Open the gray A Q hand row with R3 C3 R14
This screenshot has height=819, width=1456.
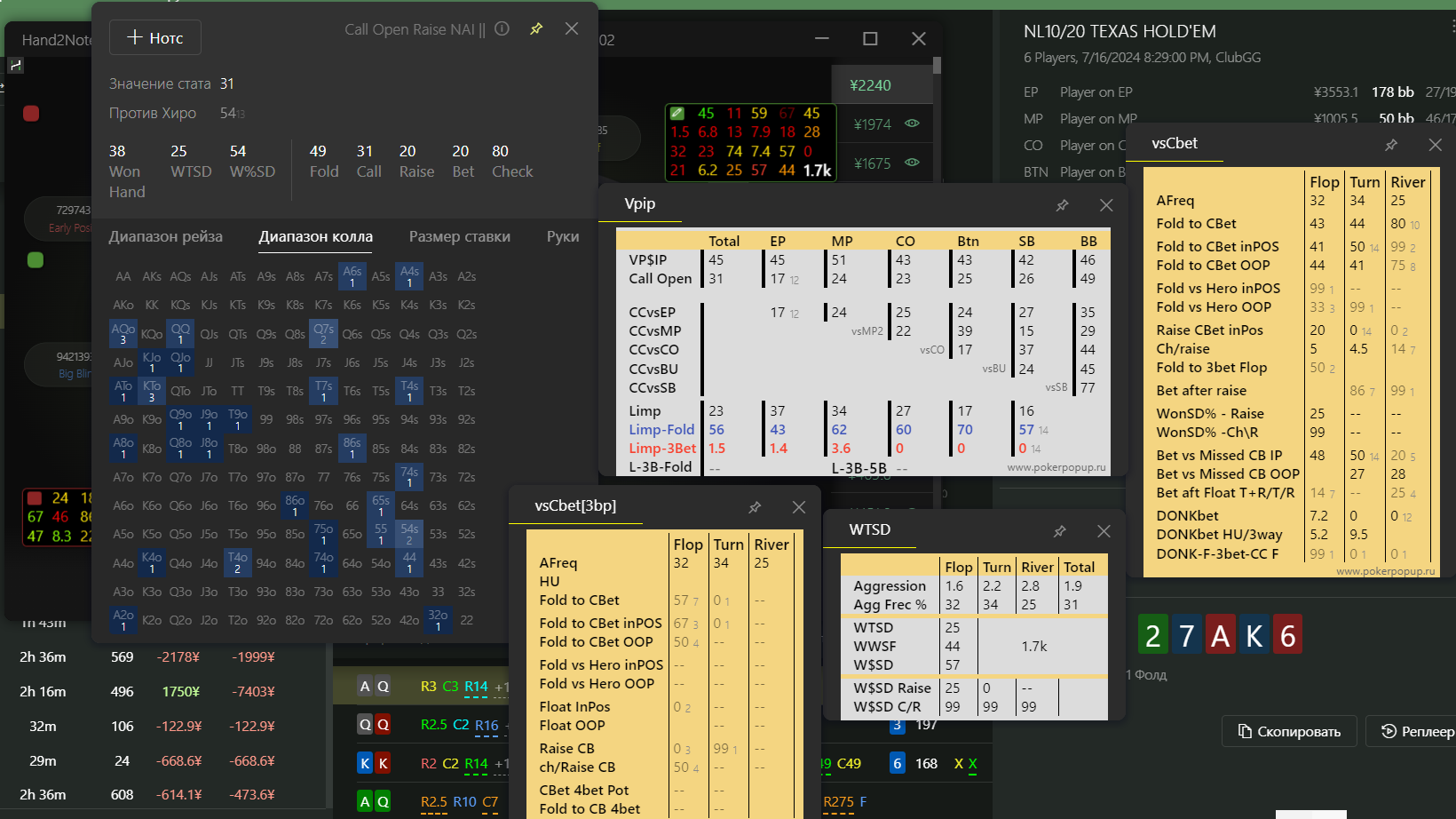[421, 686]
